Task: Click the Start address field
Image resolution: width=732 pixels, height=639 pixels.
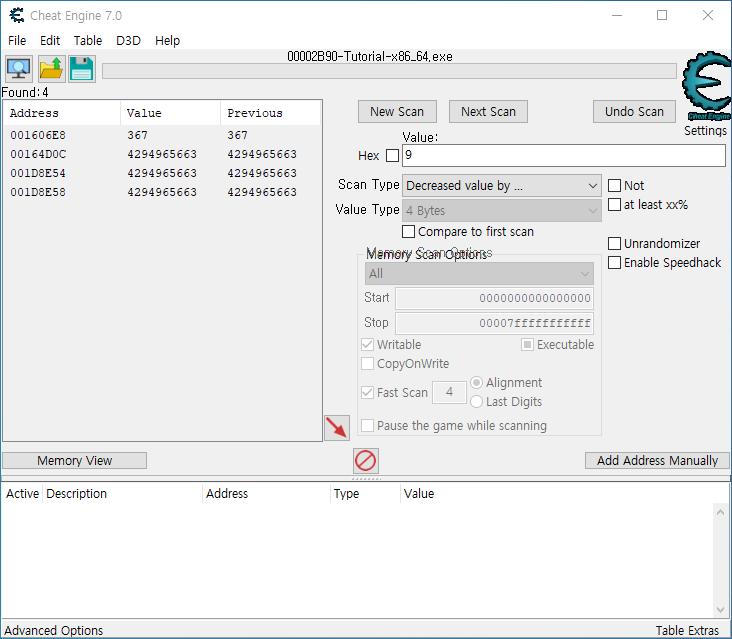Action: pos(494,298)
